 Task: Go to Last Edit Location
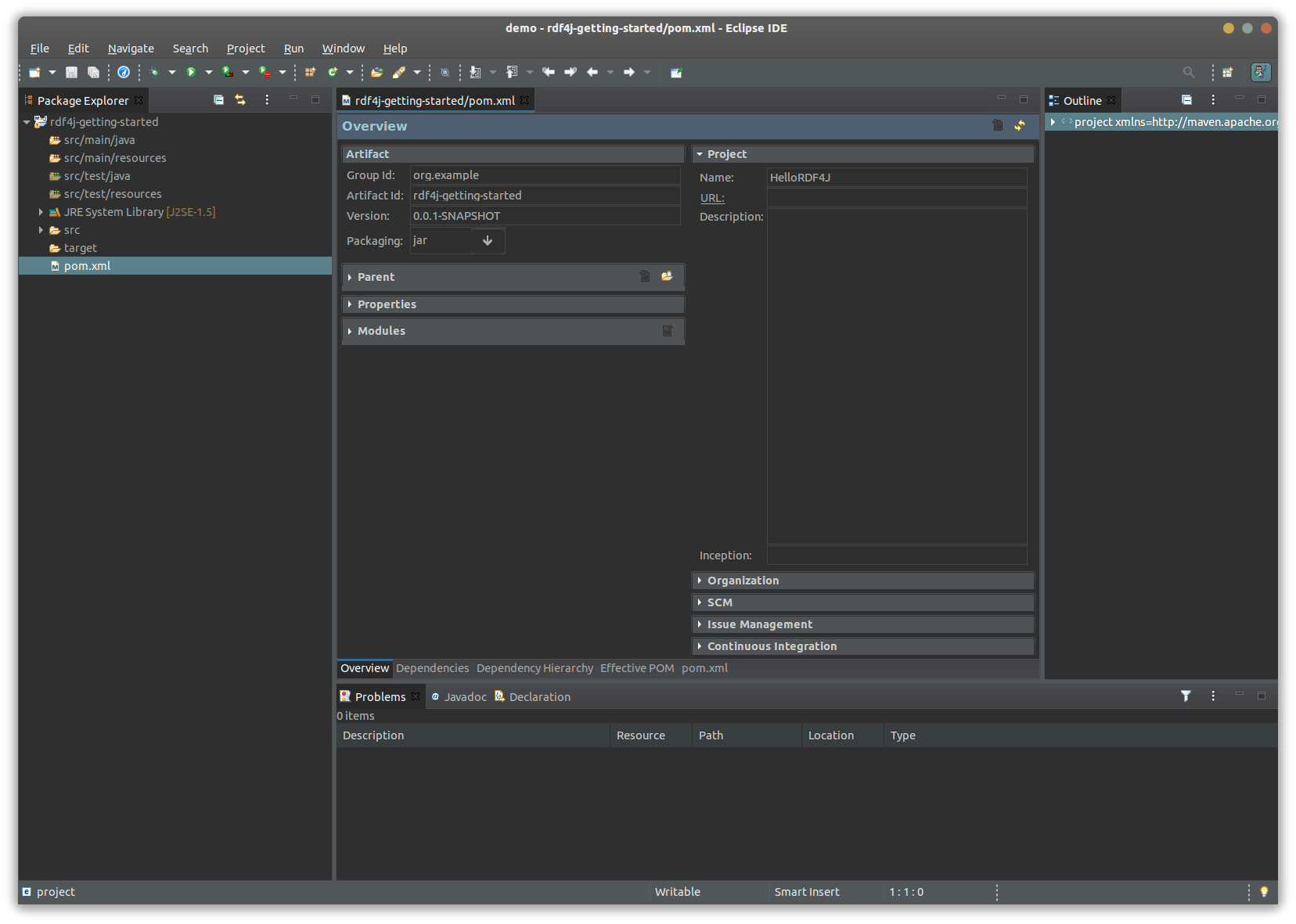coord(549,73)
